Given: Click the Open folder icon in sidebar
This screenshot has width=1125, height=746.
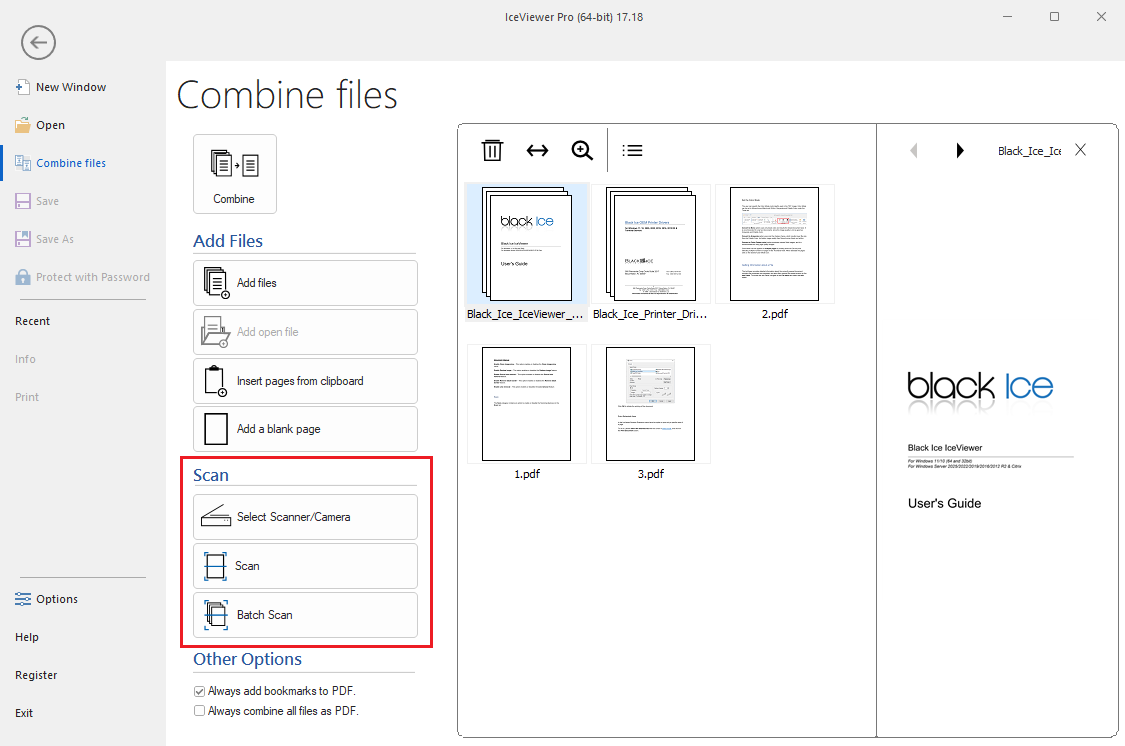Looking at the screenshot, I should pyautogui.click(x=22, y=125).
